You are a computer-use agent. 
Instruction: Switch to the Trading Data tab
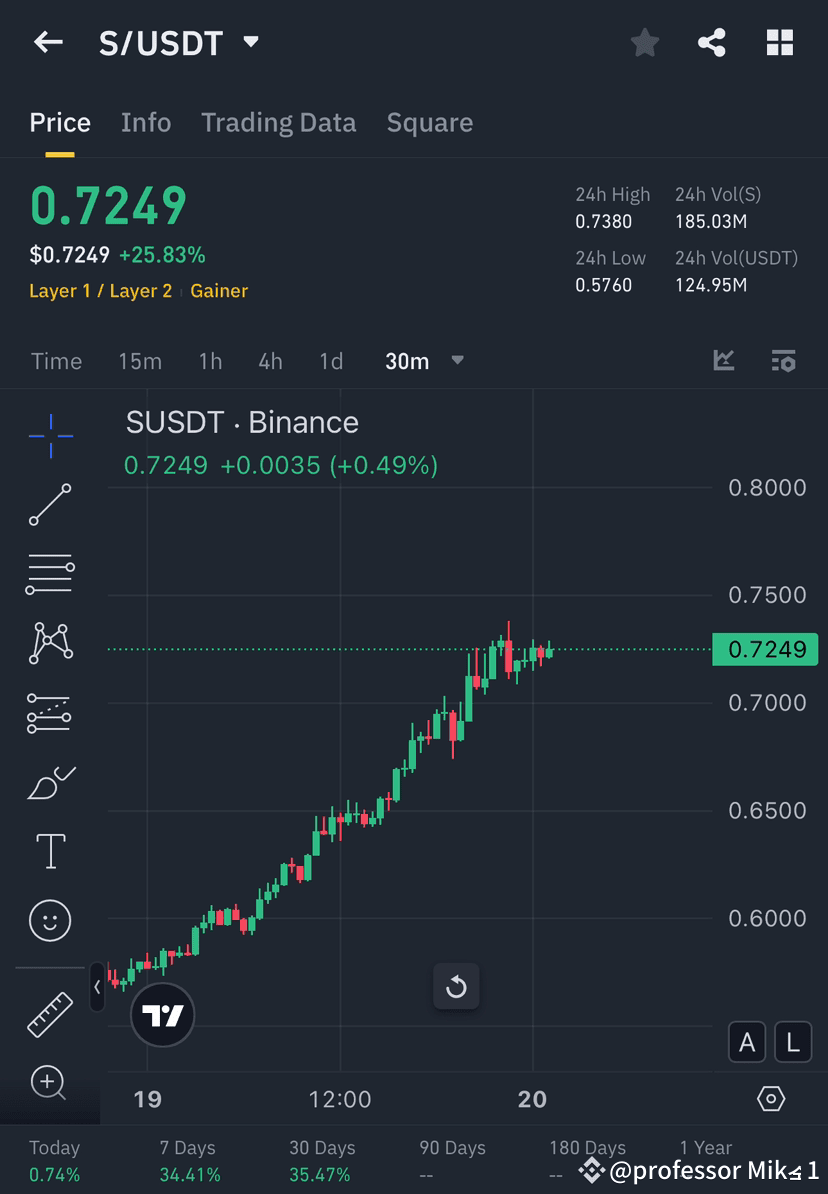click(x=278, y=122)
